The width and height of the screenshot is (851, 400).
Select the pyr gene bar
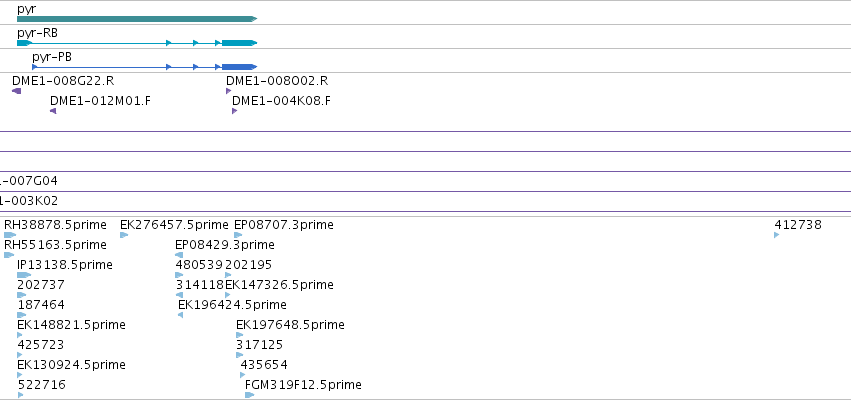click(137, 19)
